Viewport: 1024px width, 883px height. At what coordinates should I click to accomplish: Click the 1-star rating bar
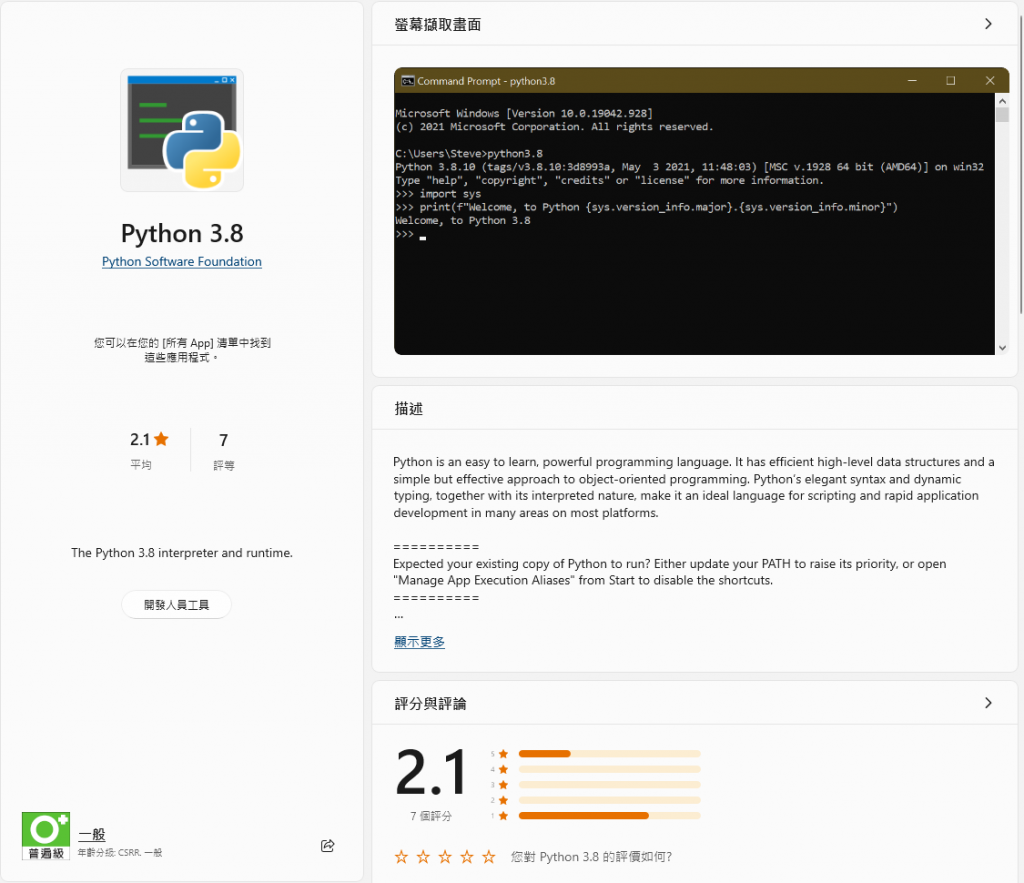coord(609,816)
